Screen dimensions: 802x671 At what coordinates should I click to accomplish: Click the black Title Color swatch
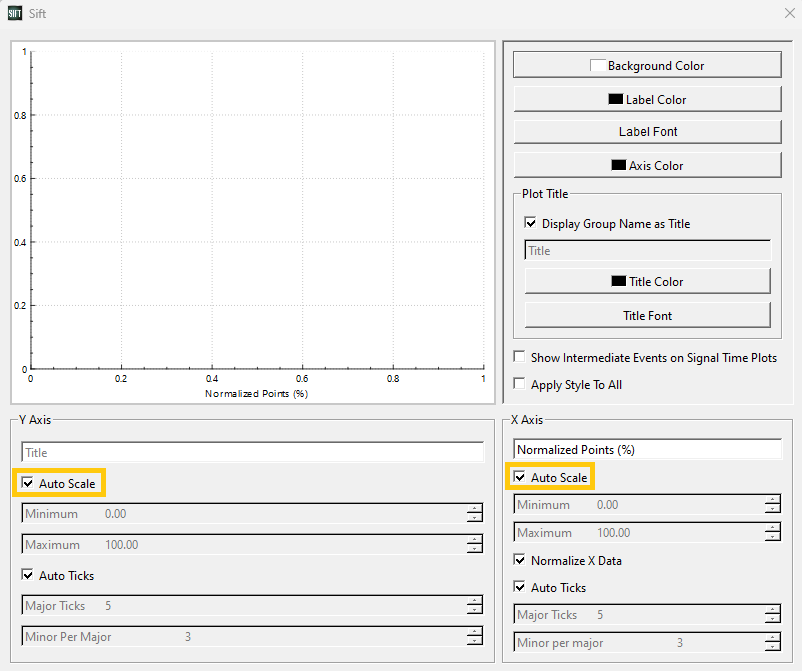618,281
